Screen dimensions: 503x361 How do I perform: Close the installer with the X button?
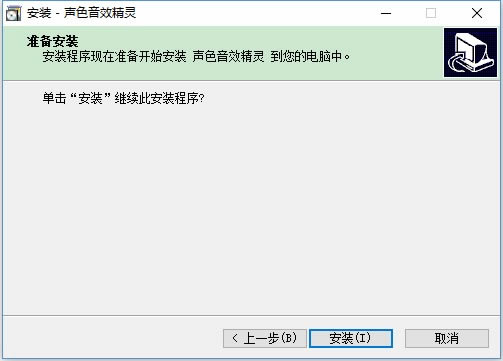tap(477, 13)
